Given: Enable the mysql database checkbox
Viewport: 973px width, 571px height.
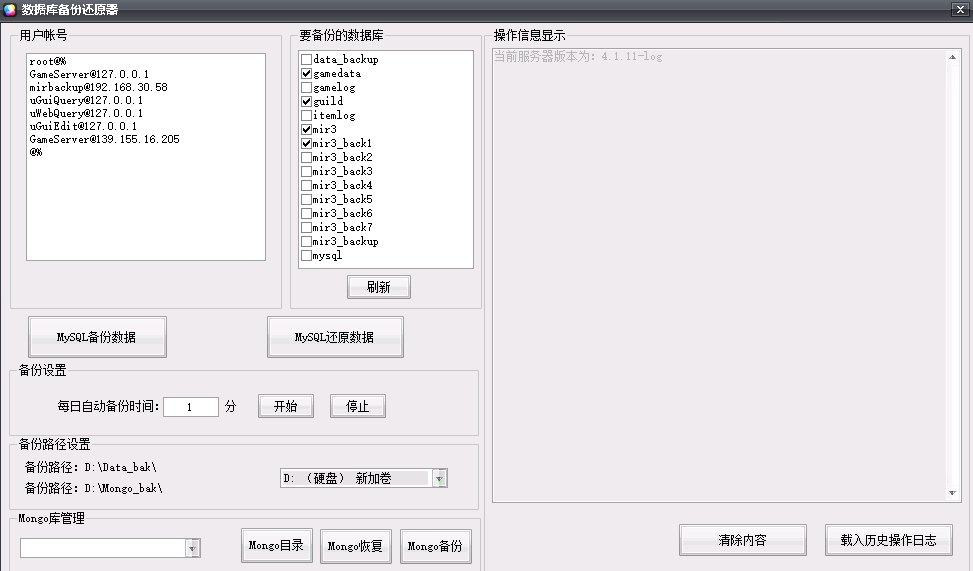Looking at the screenshot, I should point(307,256).
